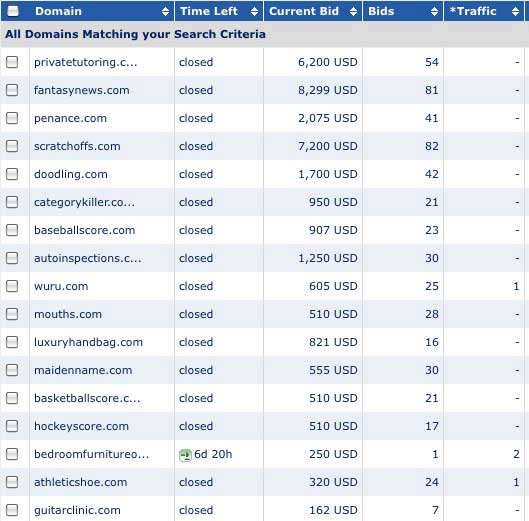529x521 pixels.
Task: Click Time Left sort arrows icon
Action: coord(254,11)
